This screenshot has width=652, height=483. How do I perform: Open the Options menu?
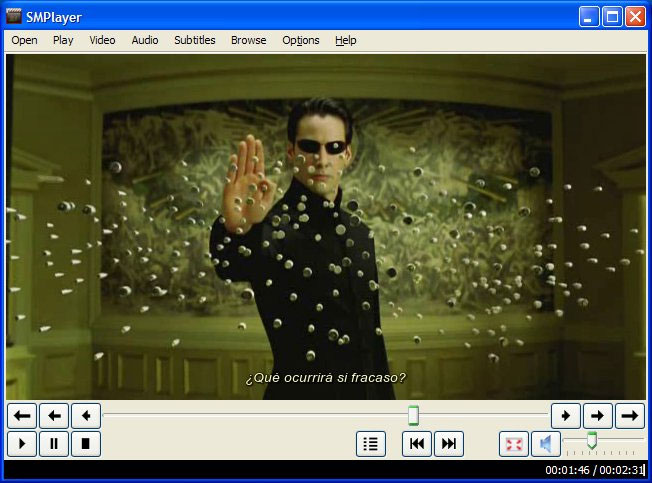point(300,40)
